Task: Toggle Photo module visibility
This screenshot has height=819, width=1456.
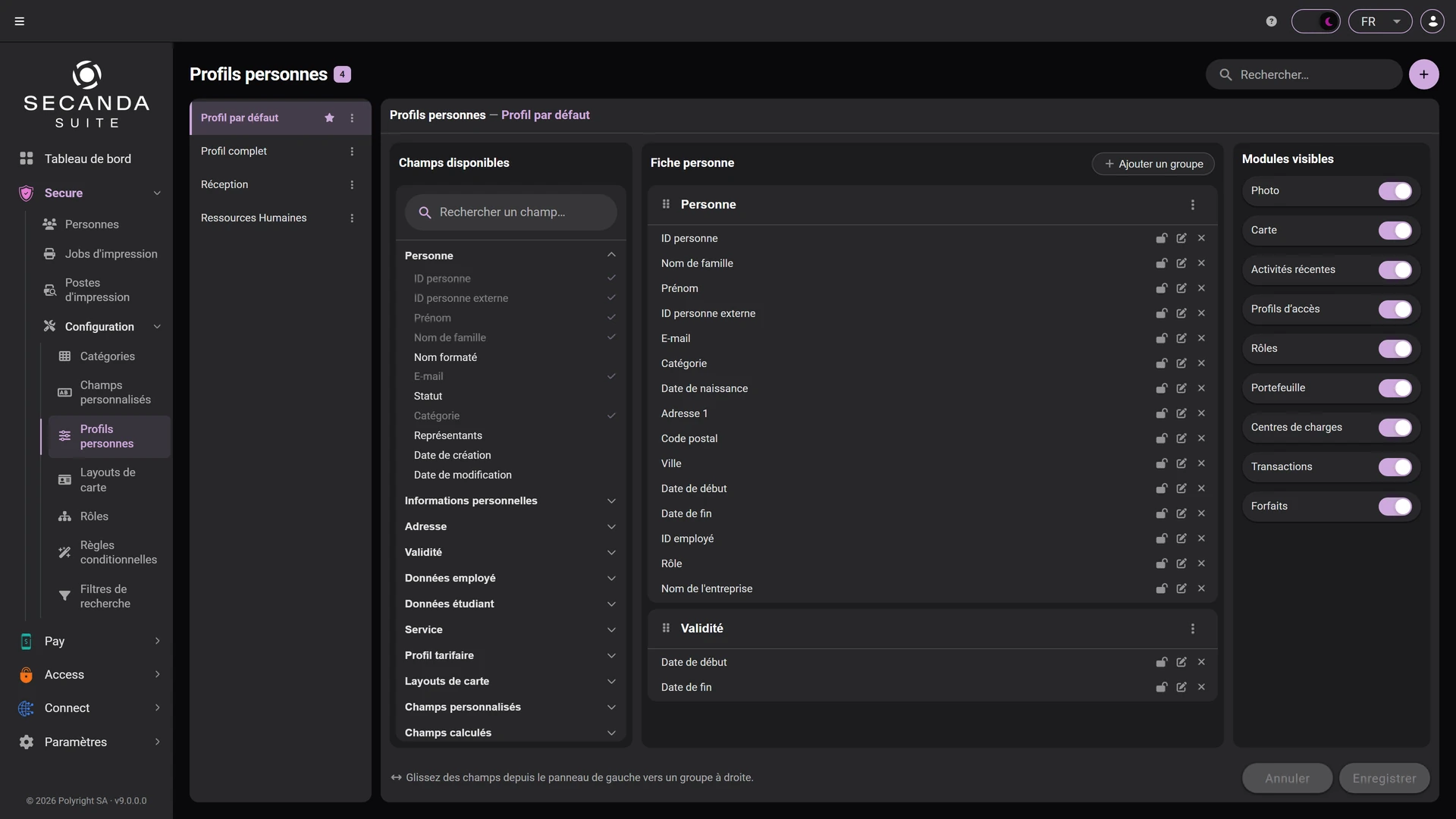Action: [x=1395, y=191]
